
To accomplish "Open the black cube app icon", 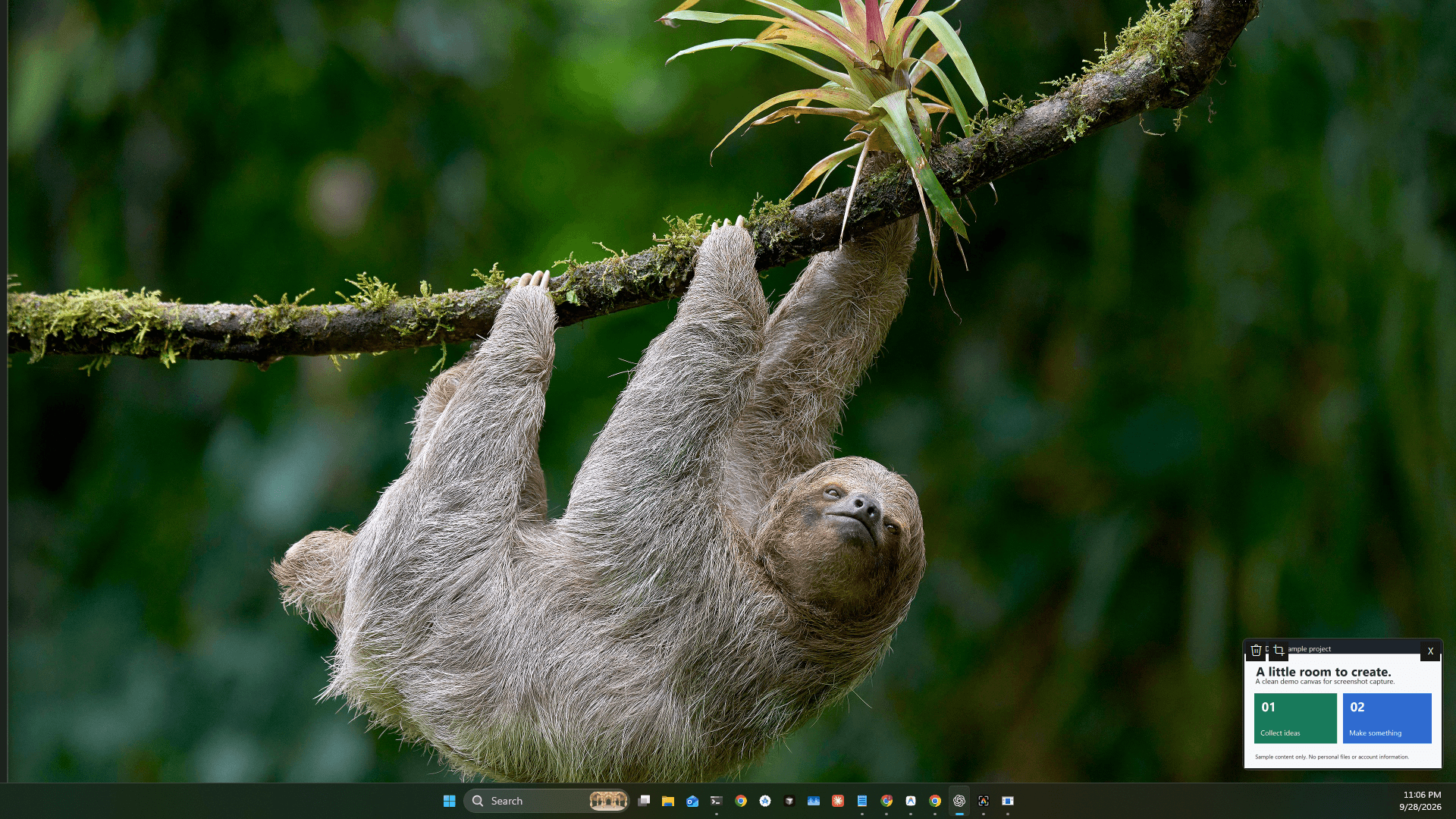I will tap(789, 801).
